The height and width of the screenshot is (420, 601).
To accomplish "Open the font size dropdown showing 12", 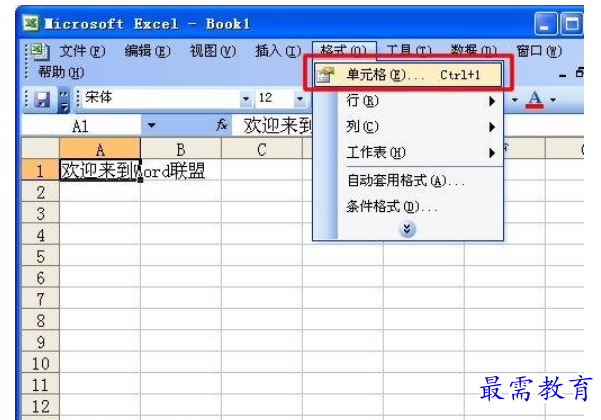I will (300, 99).
